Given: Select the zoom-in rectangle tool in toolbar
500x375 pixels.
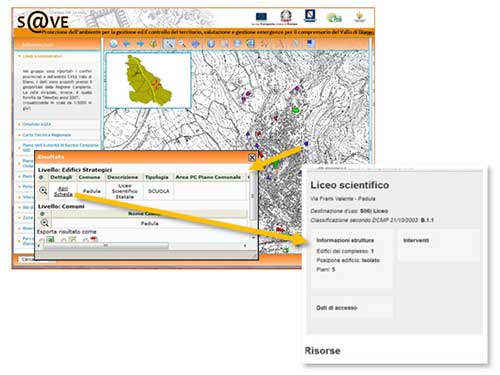Looking at the screenshot, I should (x=169, y=44).
